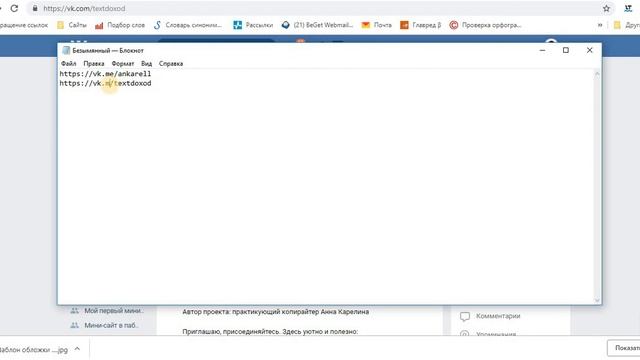Bookmark this page with the star icon
Image resolution: width=640 pixels, height=360 pixels.
[x=607, y=8]
